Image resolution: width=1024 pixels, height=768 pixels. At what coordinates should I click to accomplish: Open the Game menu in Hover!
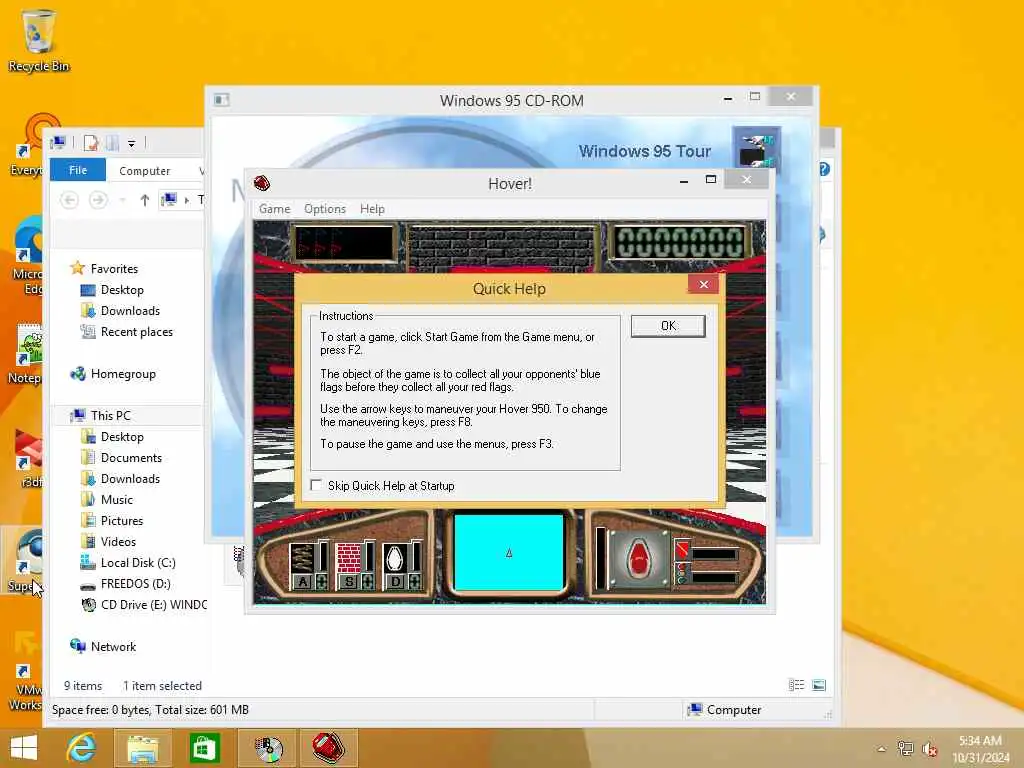click(x=274, y=209)
